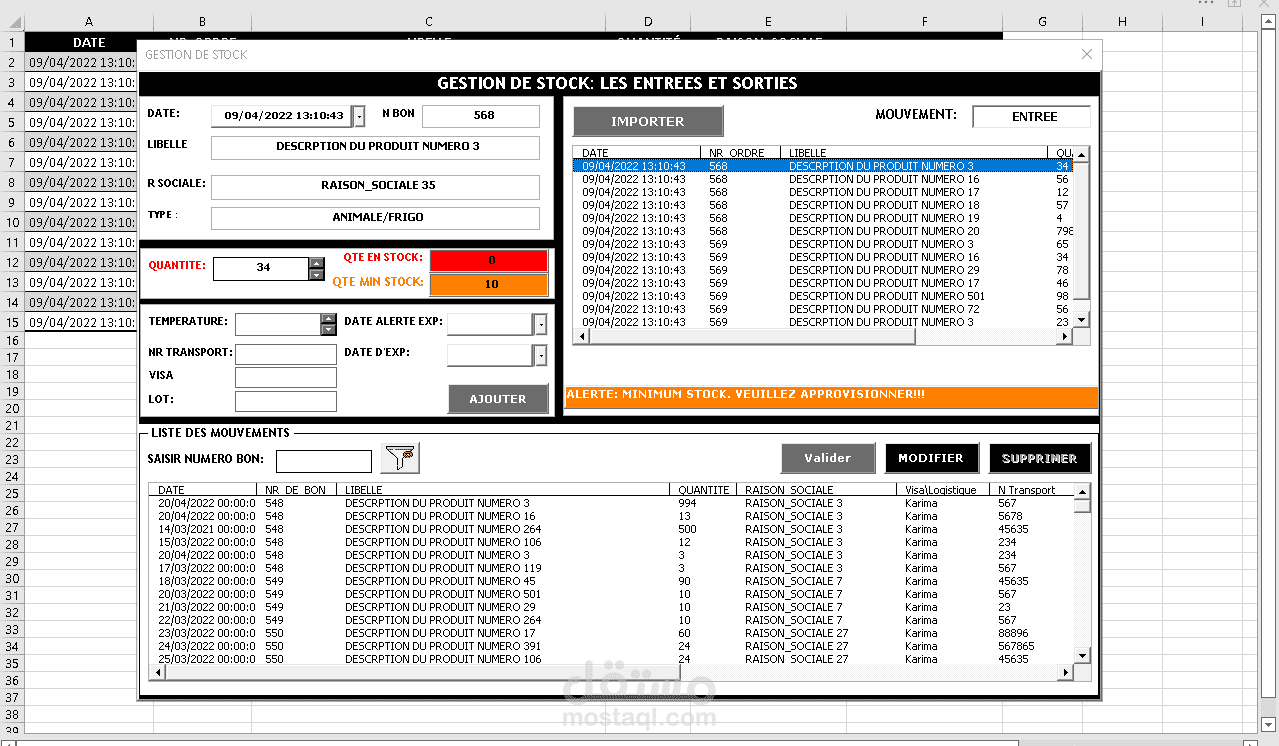Click QUANTITE column header in movements list
This screenshot has height=746, width=1279.
point(703,490)
